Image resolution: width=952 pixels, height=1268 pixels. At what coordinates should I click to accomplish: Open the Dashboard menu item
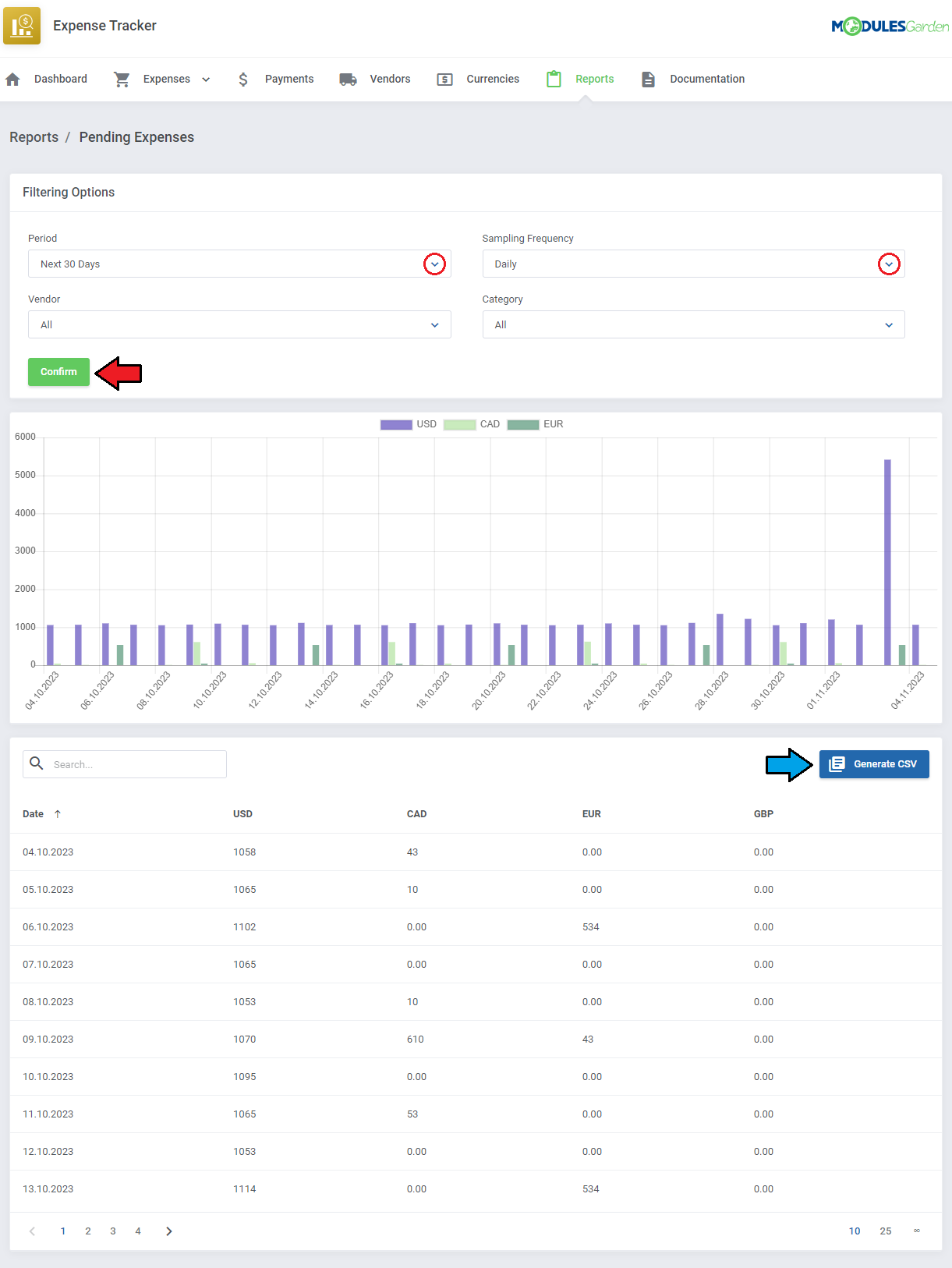(61, 79)
